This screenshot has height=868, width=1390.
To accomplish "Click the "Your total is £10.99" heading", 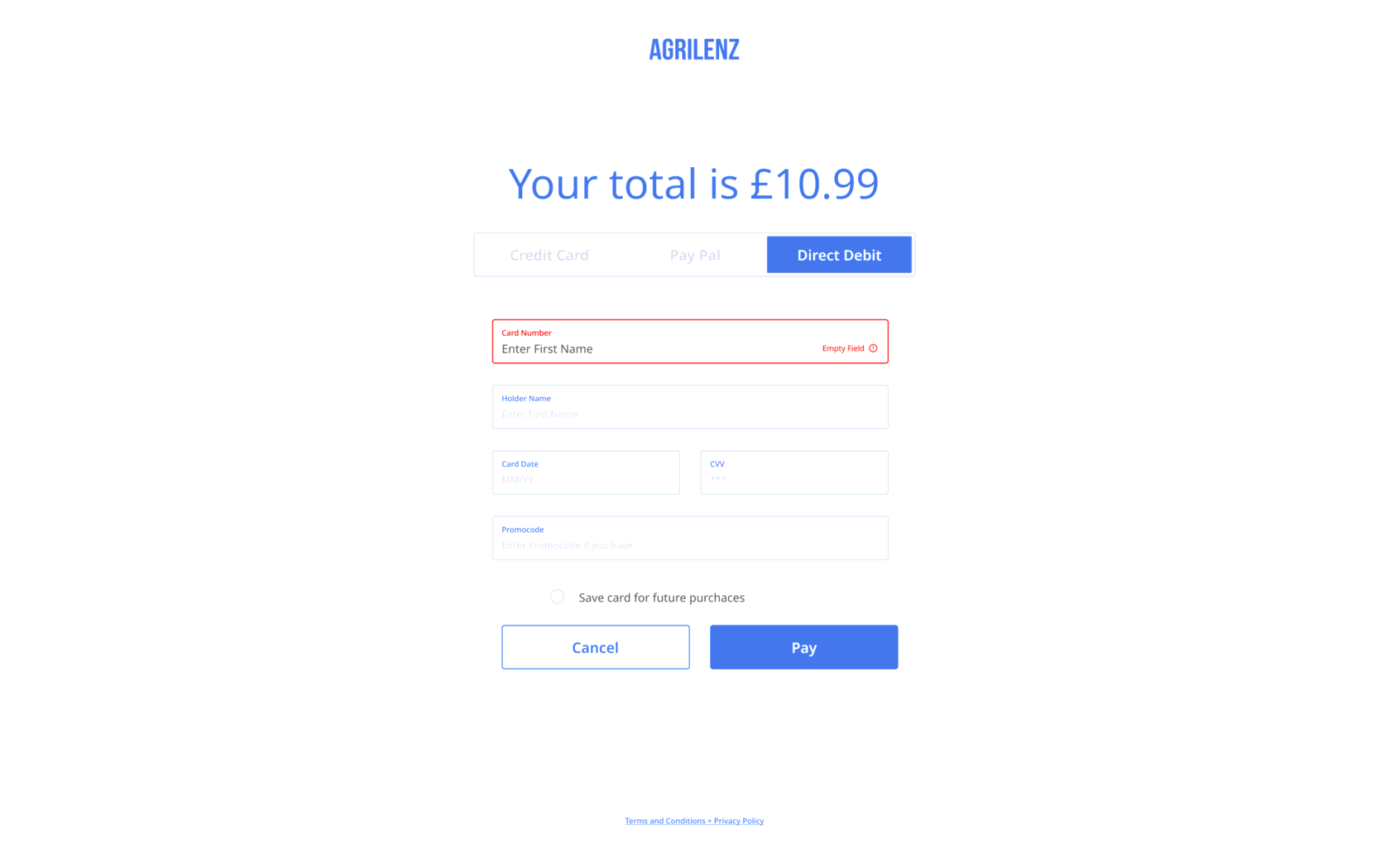I will [x=693, y=183].
